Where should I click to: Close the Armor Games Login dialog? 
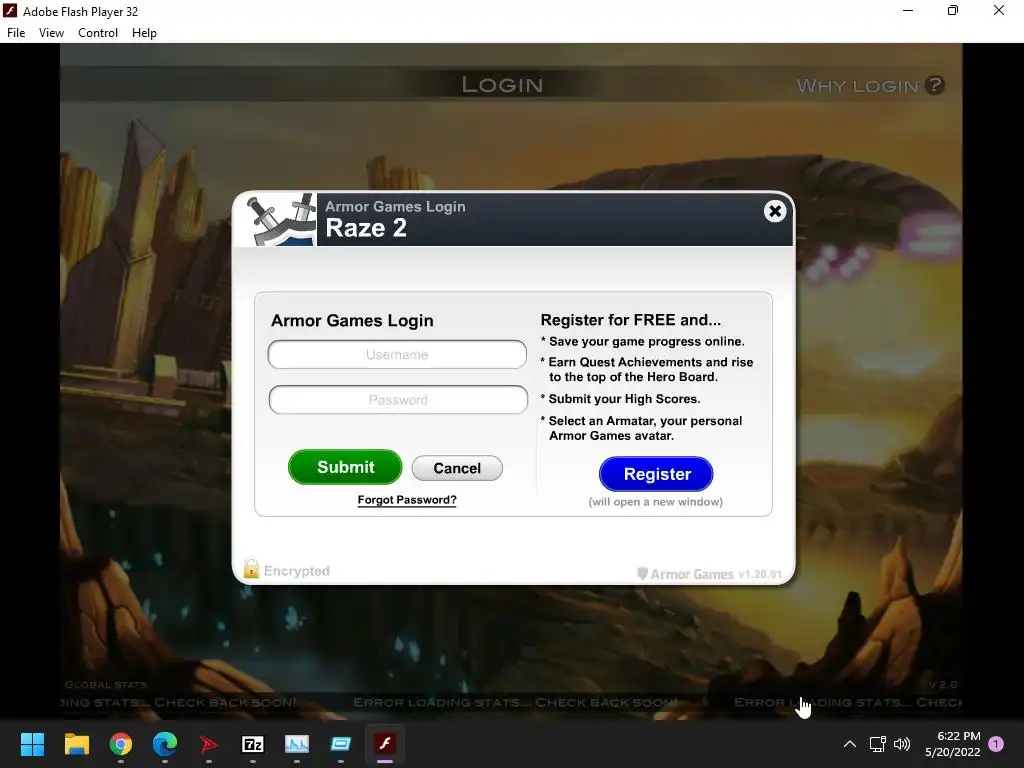775,211
